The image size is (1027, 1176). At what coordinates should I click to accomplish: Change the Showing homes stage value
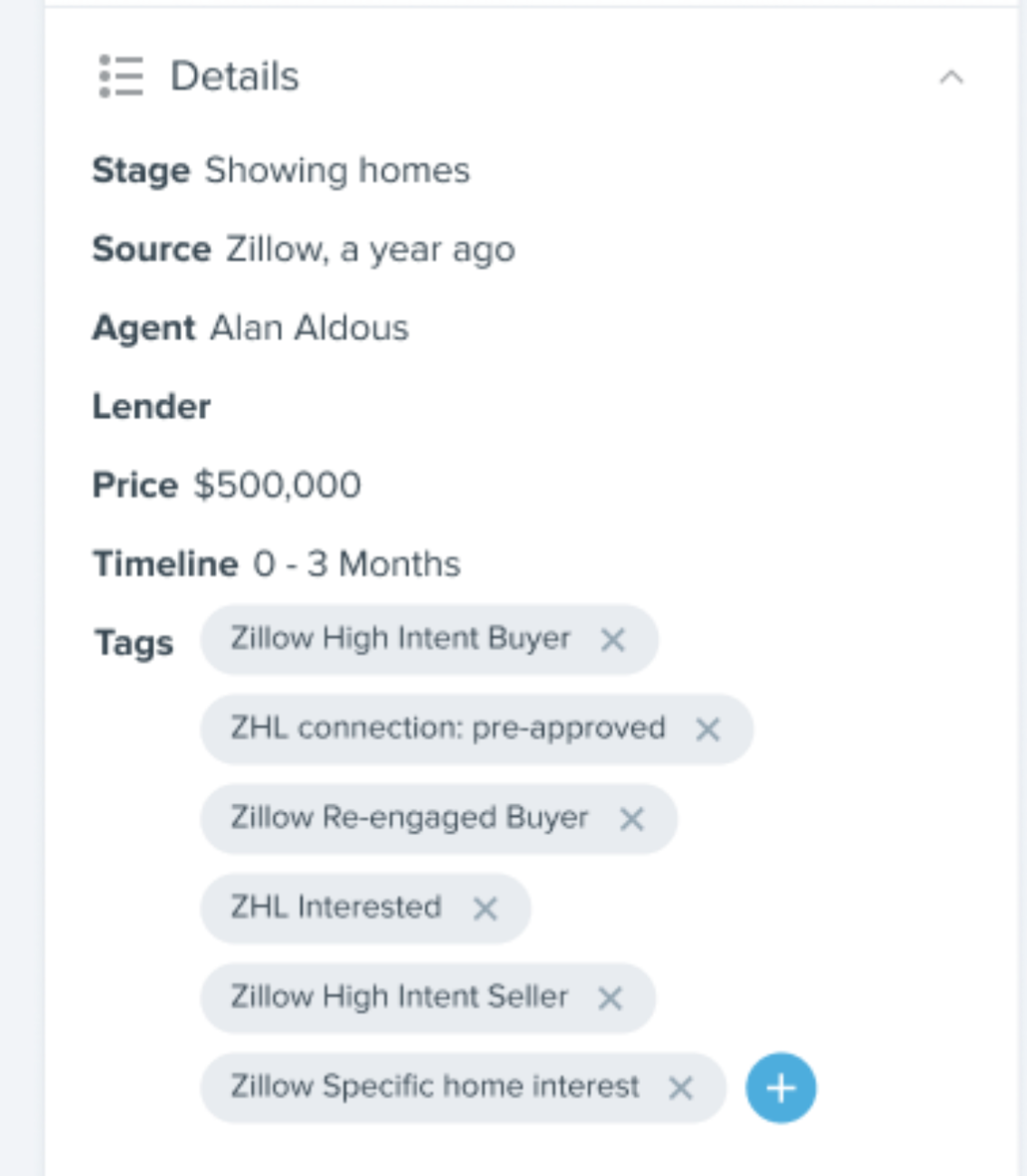click(x=337, y=171)
